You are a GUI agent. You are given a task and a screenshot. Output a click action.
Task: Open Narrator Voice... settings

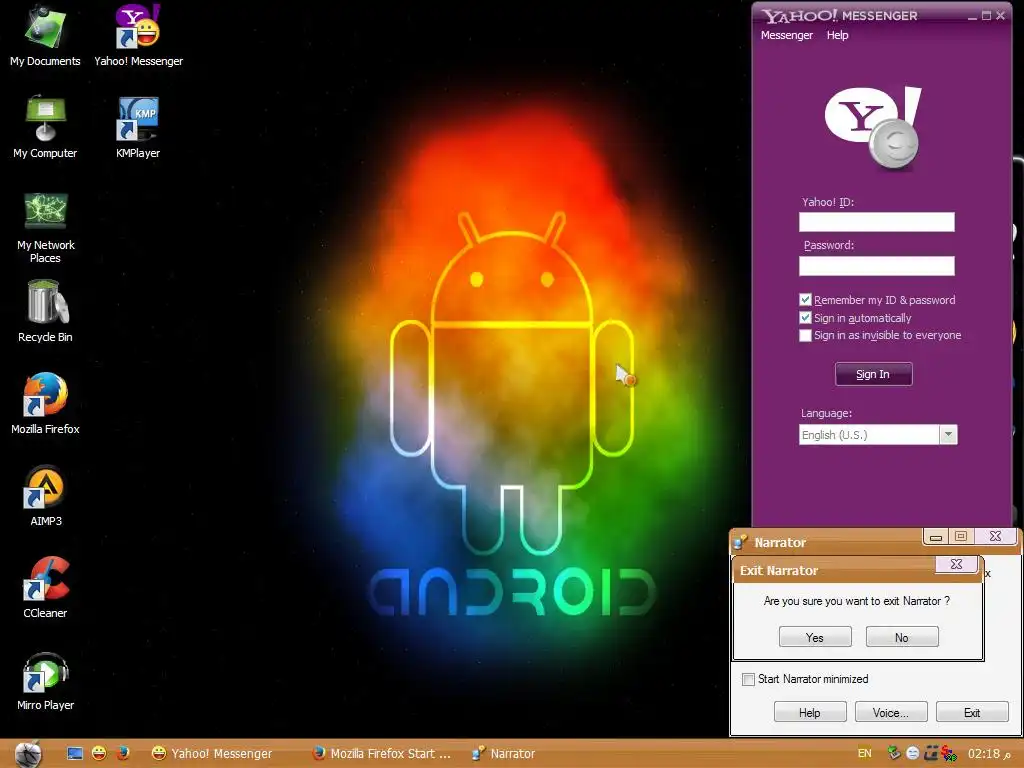[891, 712]
